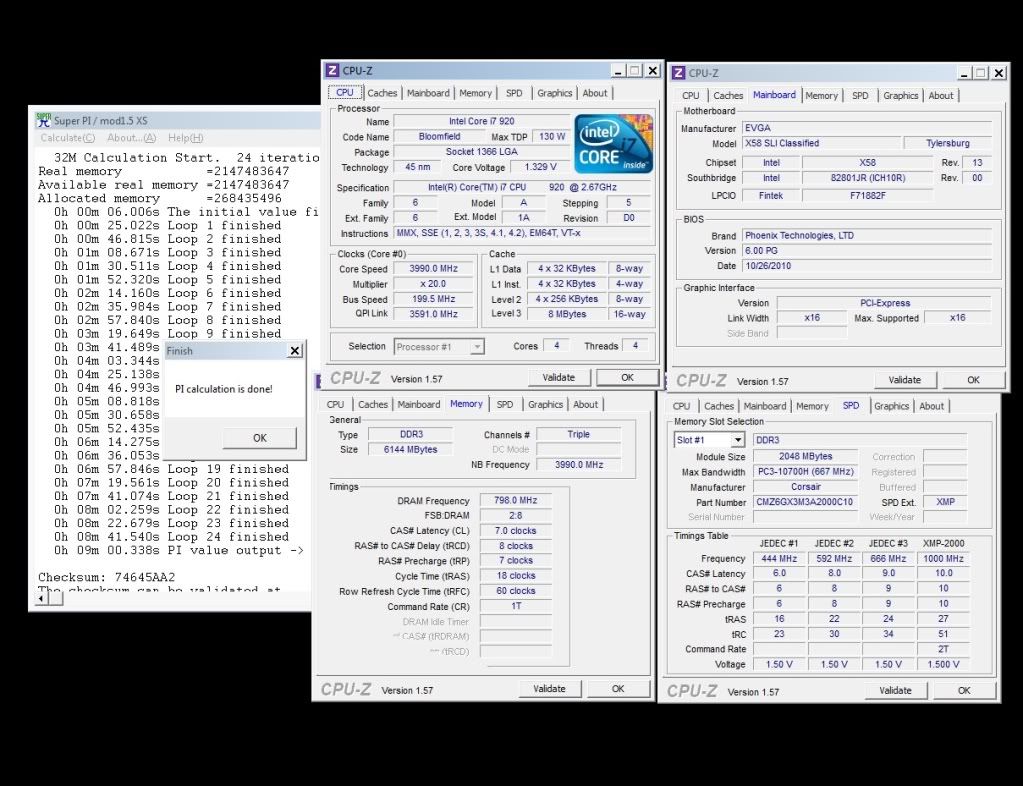Click the Bus Speed 199.5 MHz value
Viewport: 1023px width, 786px height.
coord(434,299)
